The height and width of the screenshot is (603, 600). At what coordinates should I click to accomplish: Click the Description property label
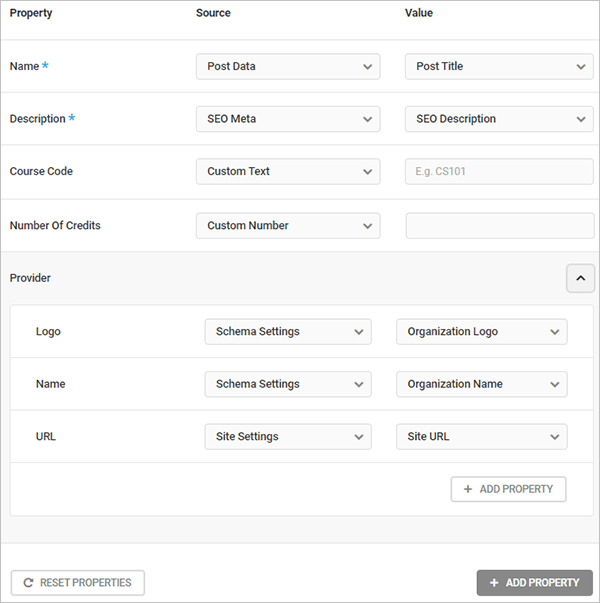pos(37,119)
